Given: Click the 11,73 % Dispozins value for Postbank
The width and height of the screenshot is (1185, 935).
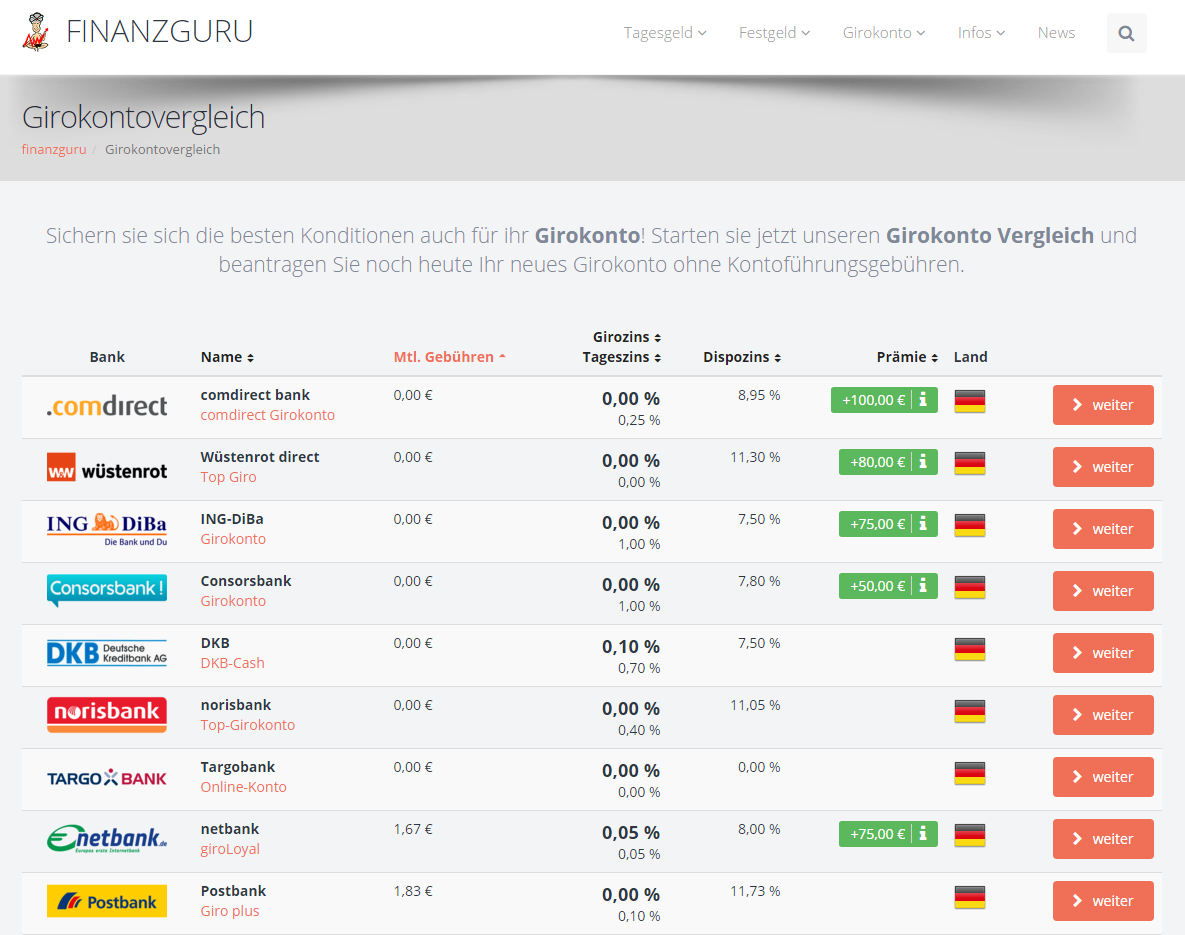Looking at the screenshot, I should click(x=755, y=891).
